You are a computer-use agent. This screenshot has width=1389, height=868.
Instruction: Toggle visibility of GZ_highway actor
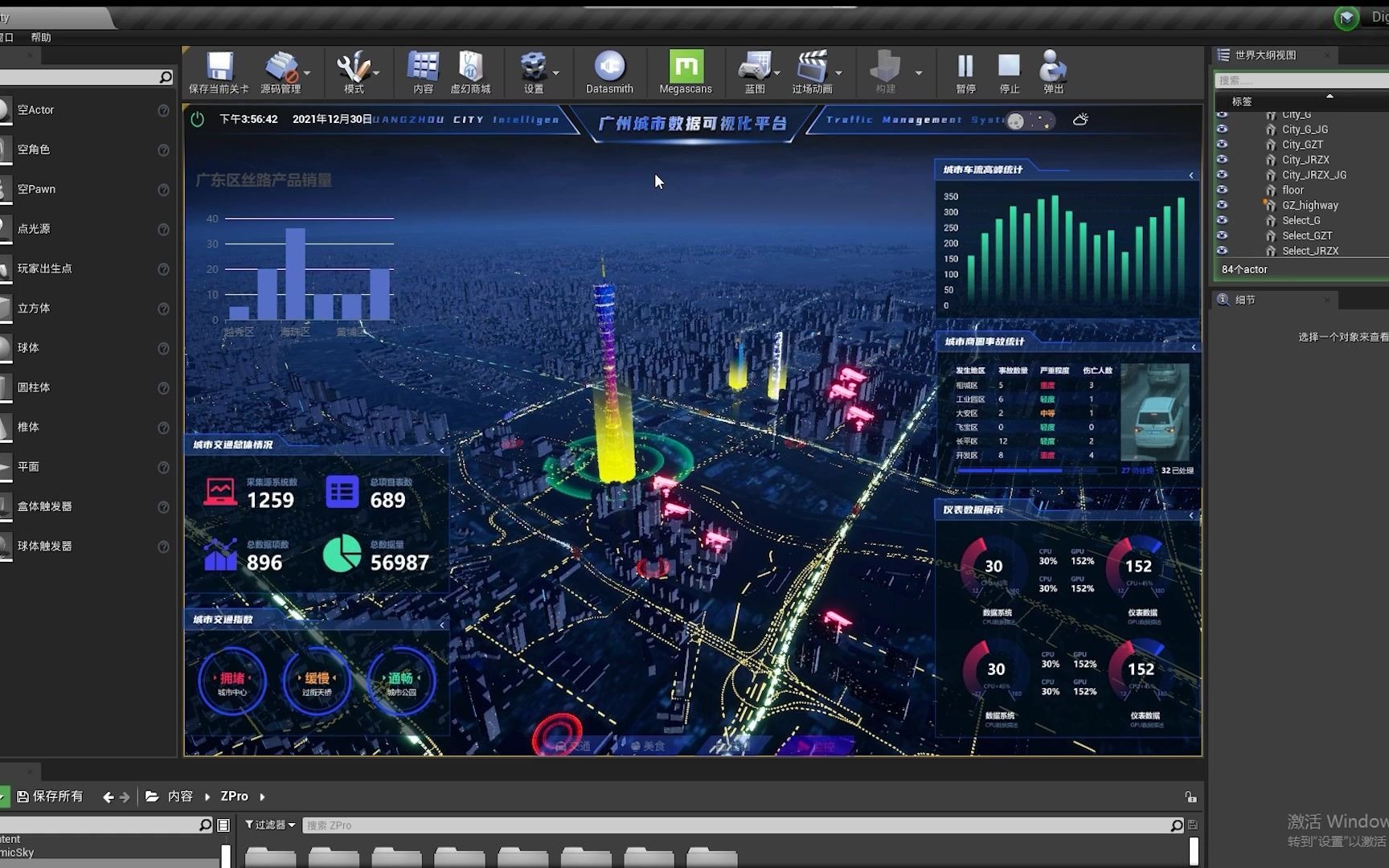pos(1222,205)
